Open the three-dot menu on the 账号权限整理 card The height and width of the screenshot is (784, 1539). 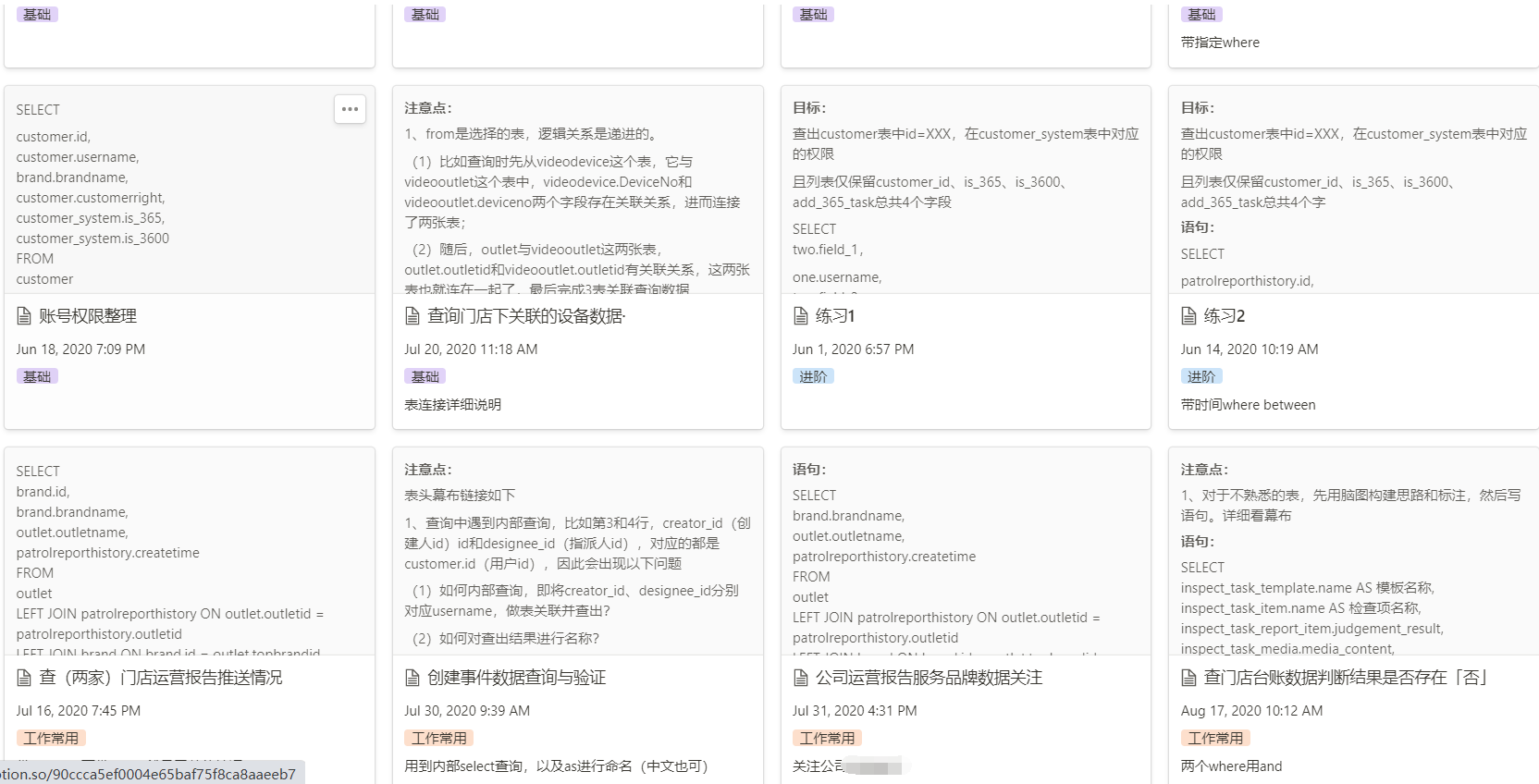point(350,109)
